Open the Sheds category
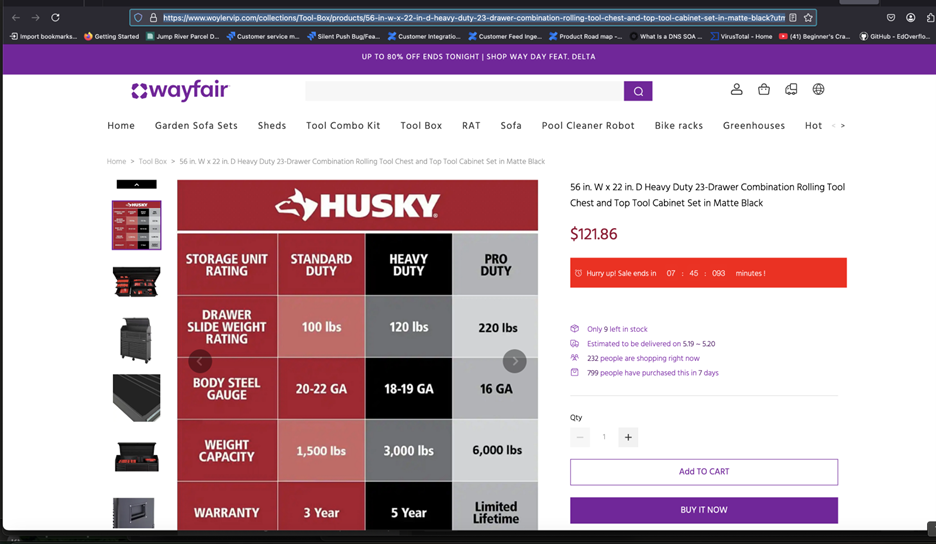The width and height of the screenshot is (936, 544). coord(272,125)
